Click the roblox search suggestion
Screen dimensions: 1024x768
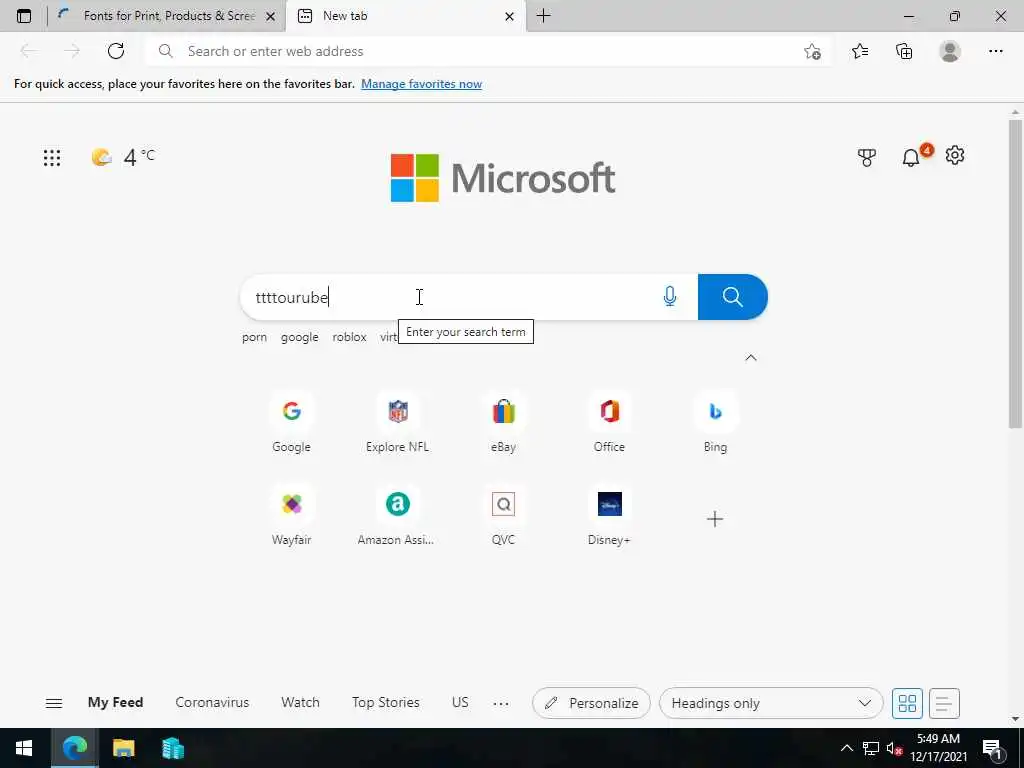(x=349, y=337)
